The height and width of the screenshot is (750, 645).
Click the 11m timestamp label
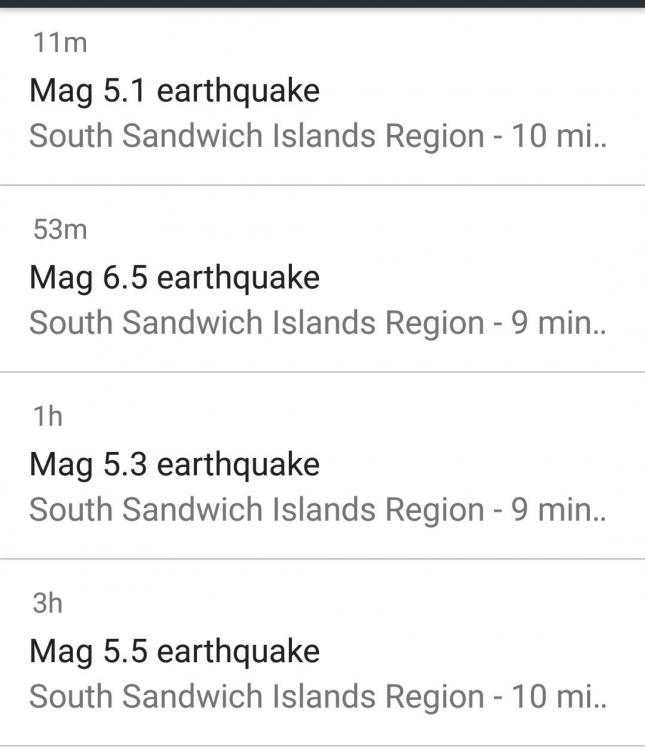point(53,43)
